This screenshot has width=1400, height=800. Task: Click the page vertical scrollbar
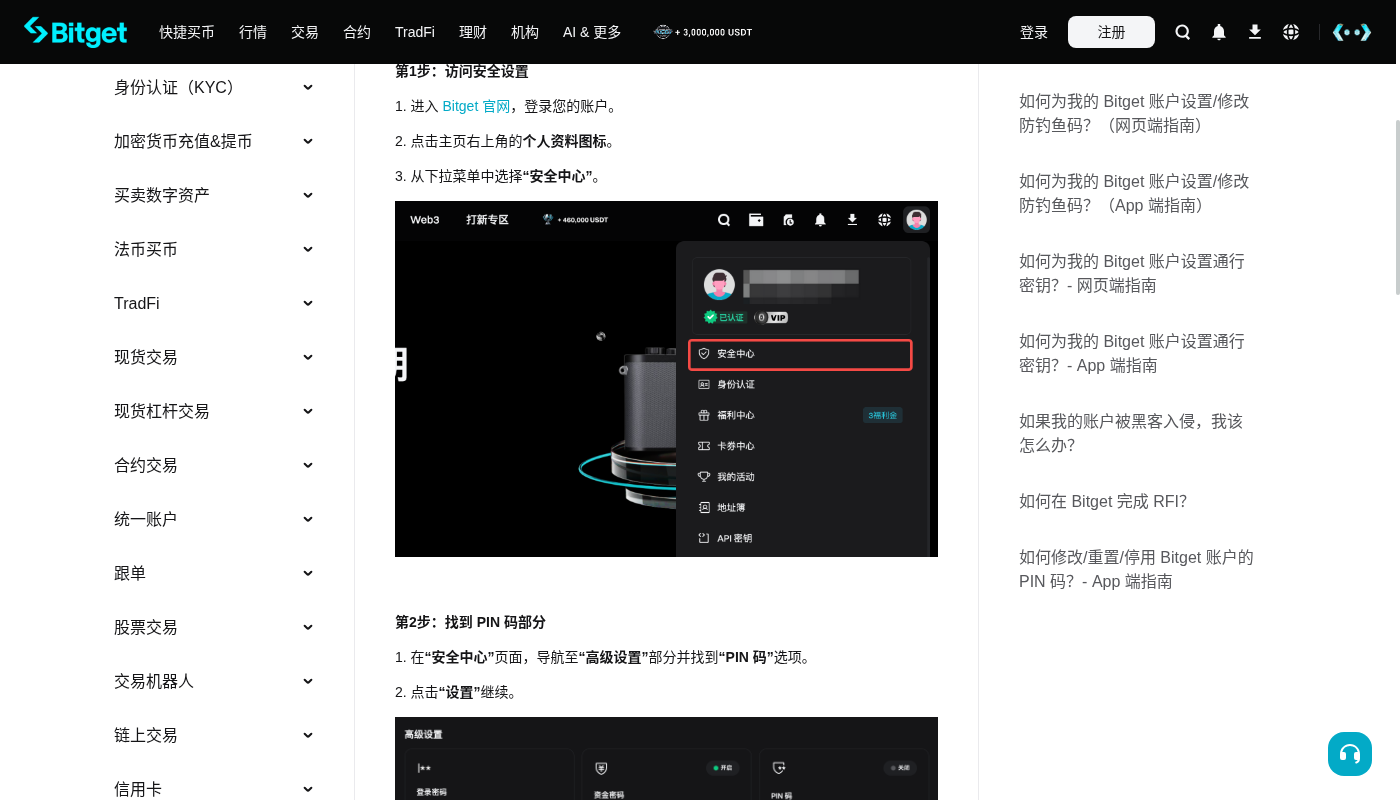(1398, 207)
